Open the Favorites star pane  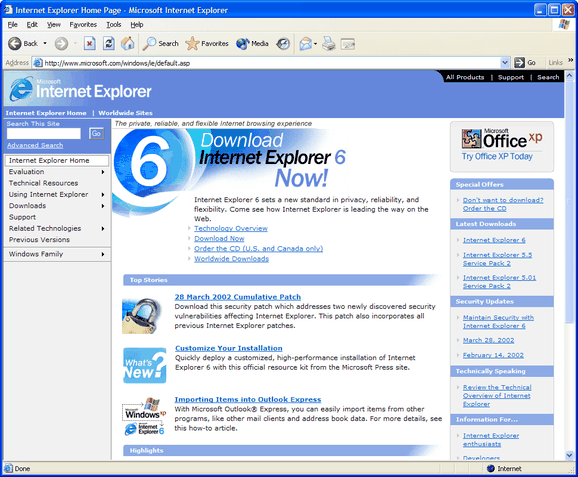[x=207, y=43]
